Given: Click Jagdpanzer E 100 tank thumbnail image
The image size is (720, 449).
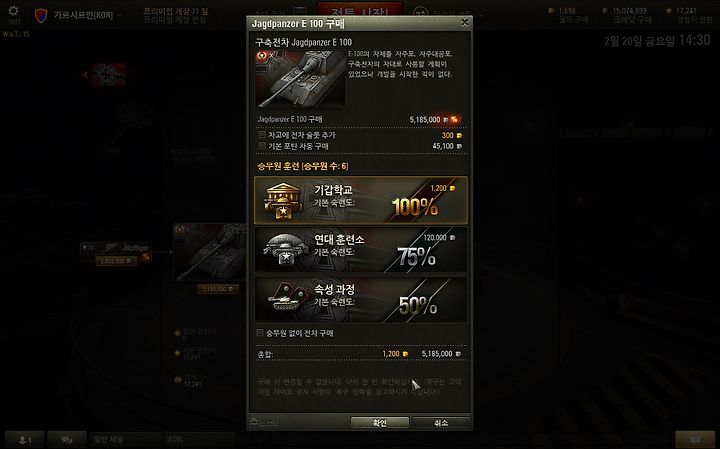Looking at the screenshot, I should (x=300, y=79).
